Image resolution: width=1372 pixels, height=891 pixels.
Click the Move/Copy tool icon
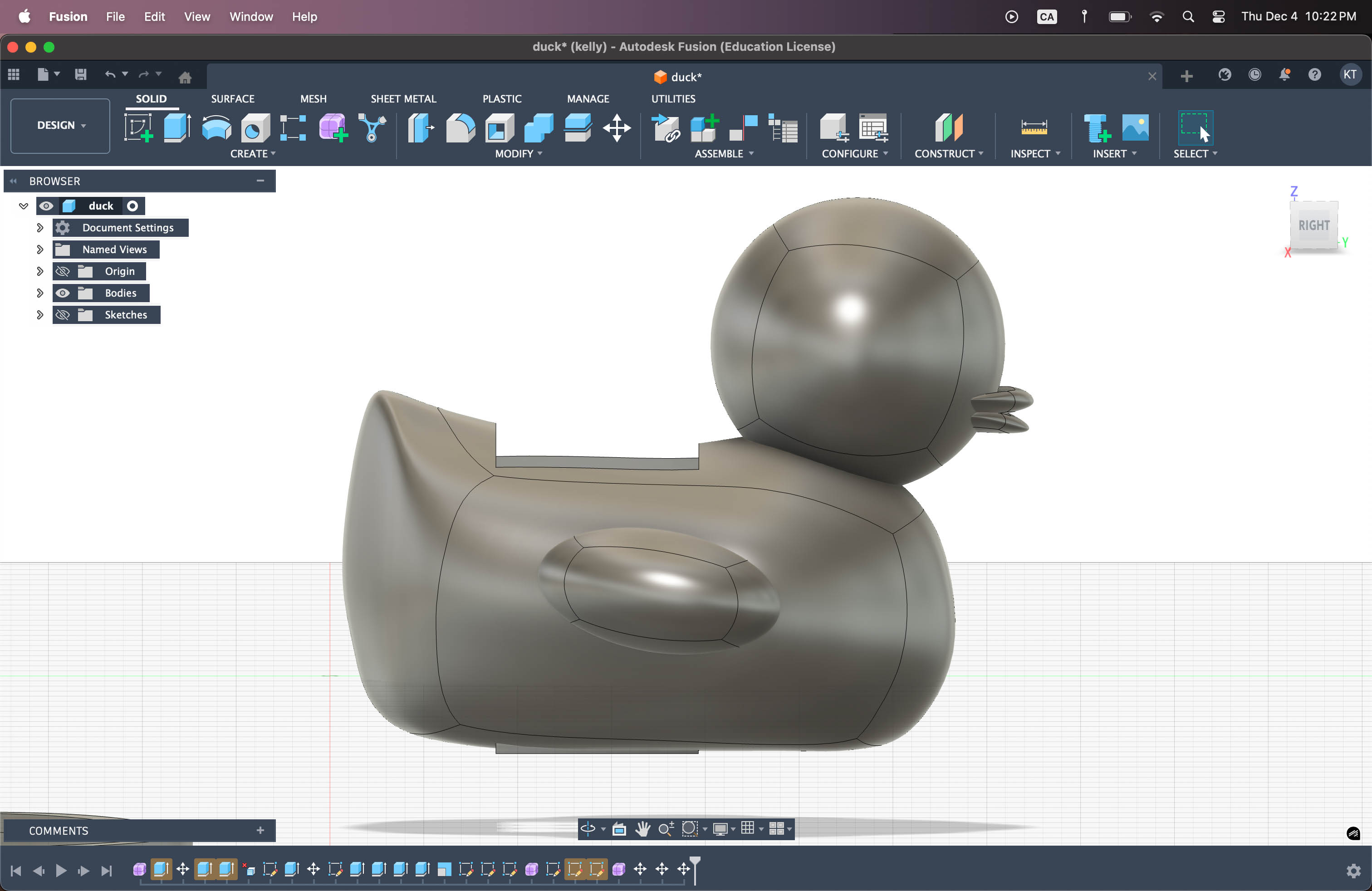click(617, 127)
